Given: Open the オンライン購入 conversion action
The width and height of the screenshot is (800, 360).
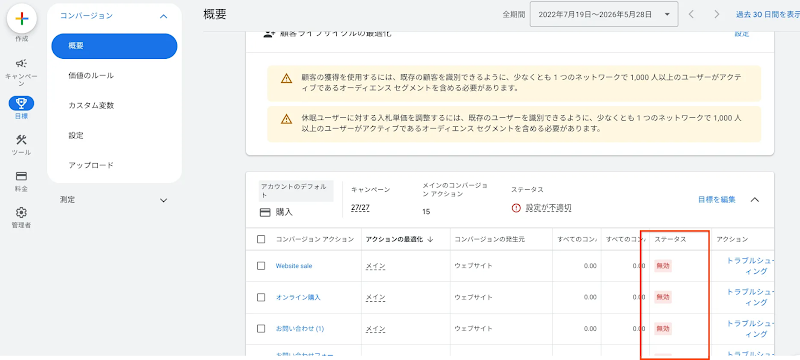Looking at the screenshot, I should (298, 297).
